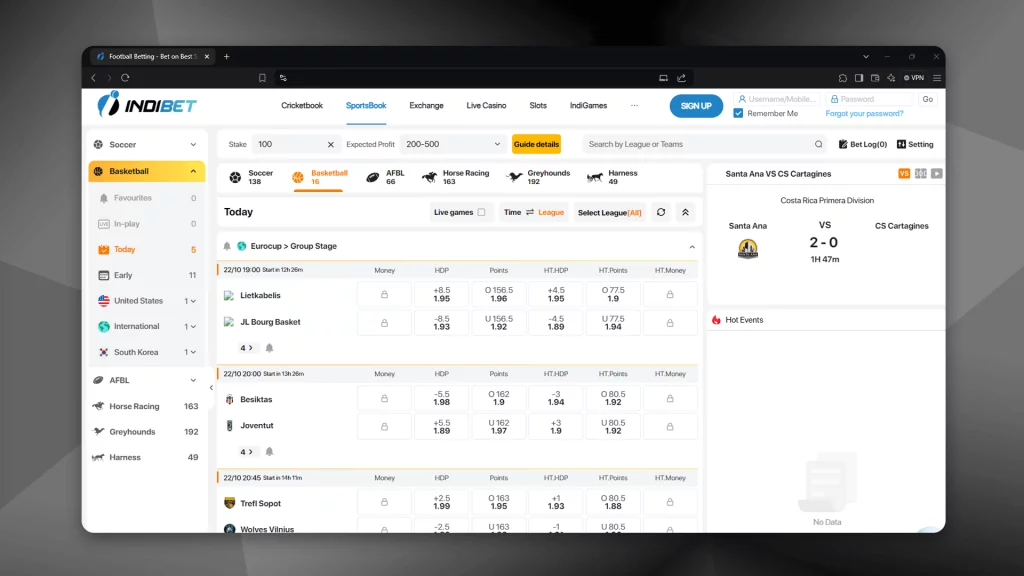Show 4 more markets for Lietkabelis match
This screenshot has width=1024, height=576.
(x=246, y=348)
